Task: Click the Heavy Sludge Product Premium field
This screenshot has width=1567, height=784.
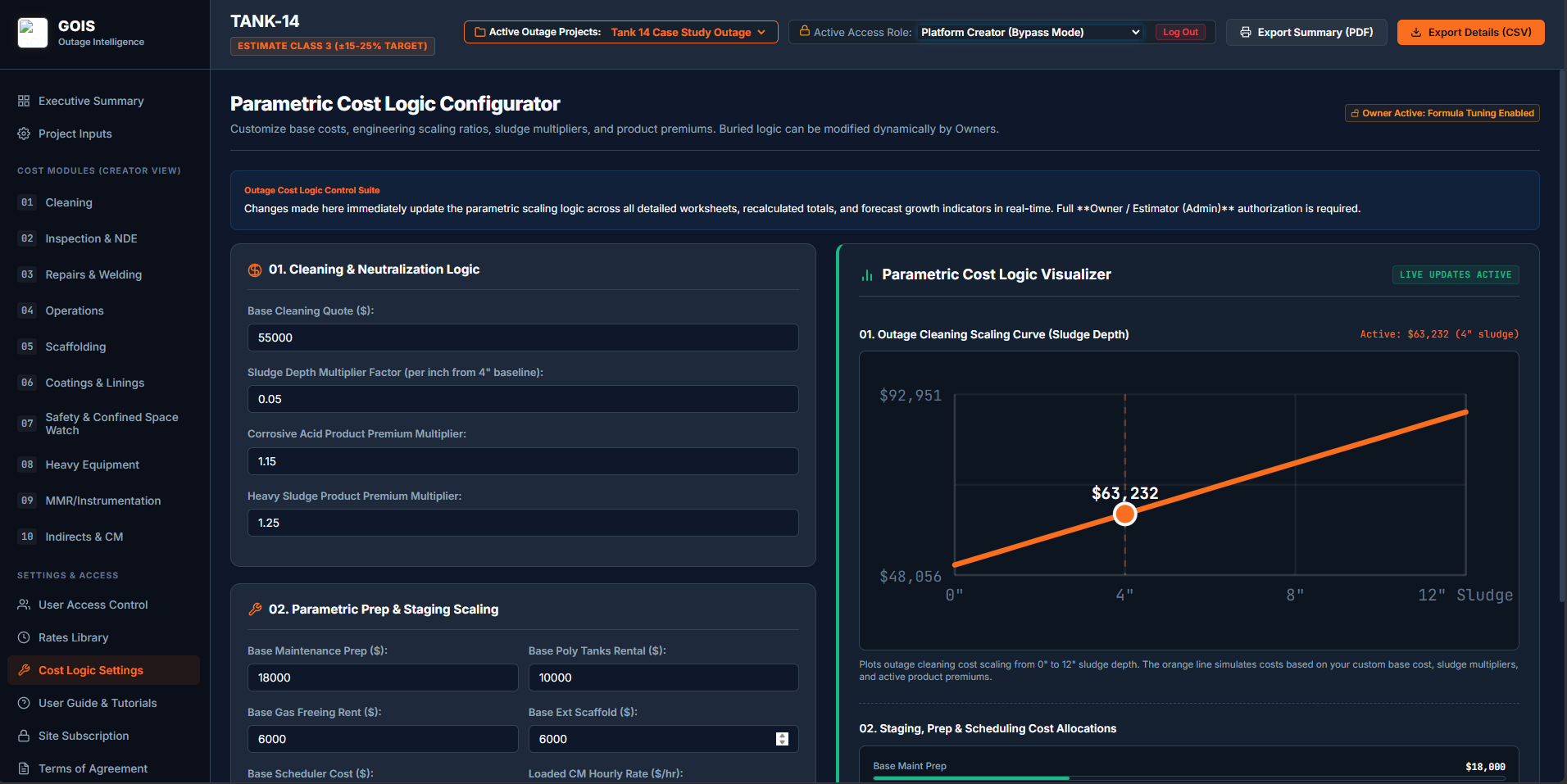Action: point(523,523)
